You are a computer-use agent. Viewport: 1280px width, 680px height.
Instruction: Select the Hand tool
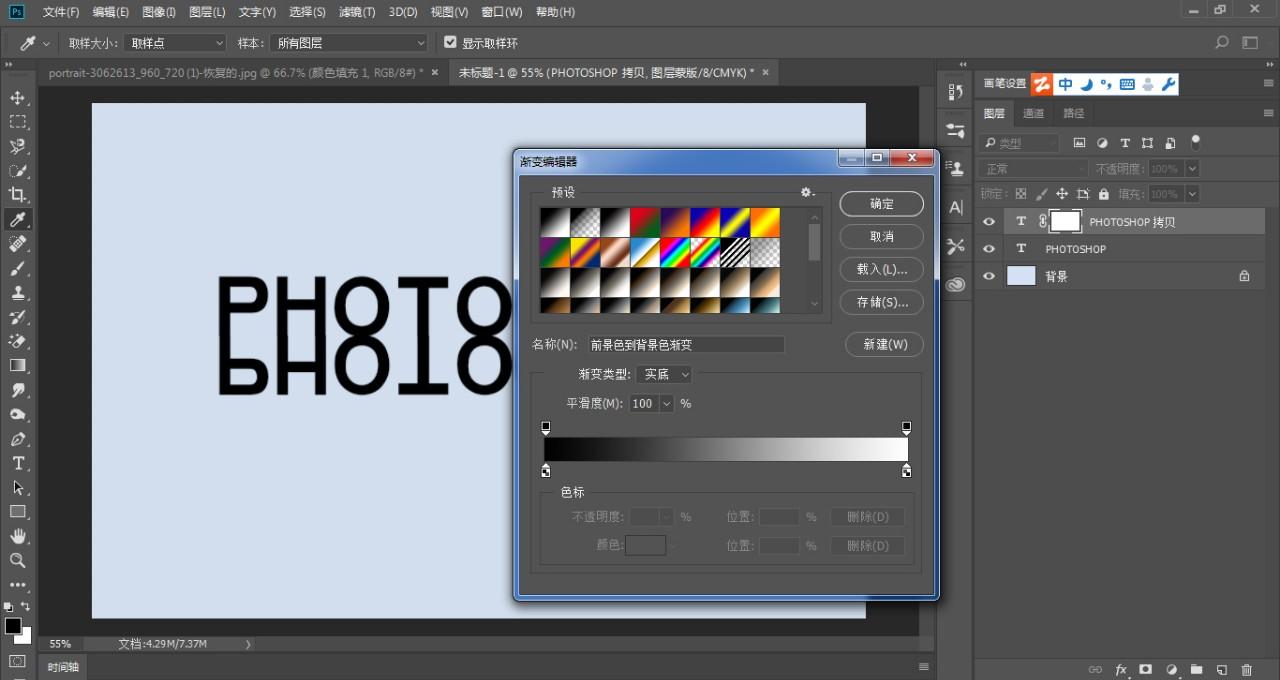click(18, 536)
